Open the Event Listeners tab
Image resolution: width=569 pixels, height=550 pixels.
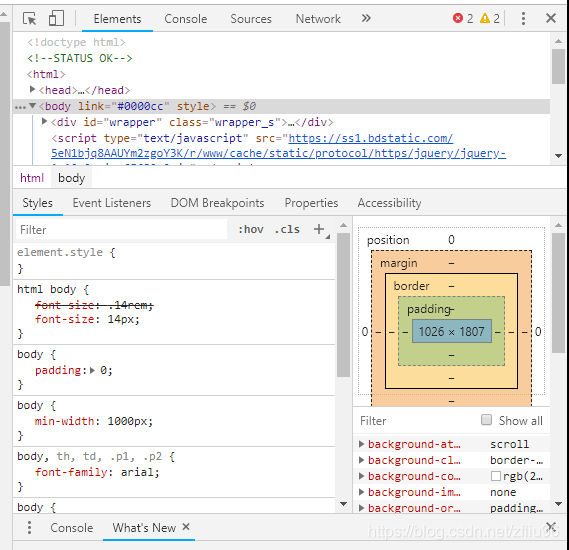pos(112,203)
